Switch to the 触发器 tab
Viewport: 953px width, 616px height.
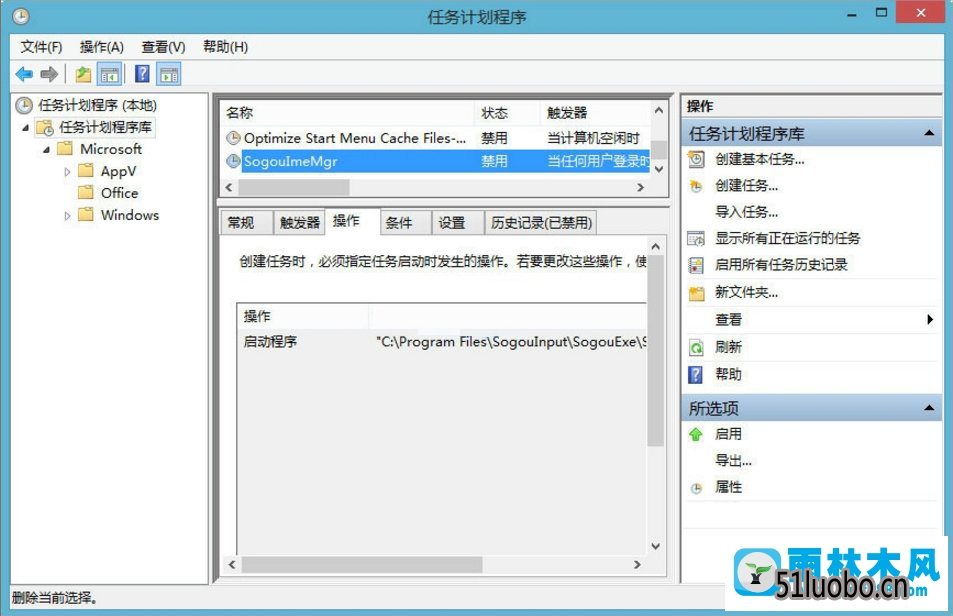pyautogui.click(x=300, y=223)
